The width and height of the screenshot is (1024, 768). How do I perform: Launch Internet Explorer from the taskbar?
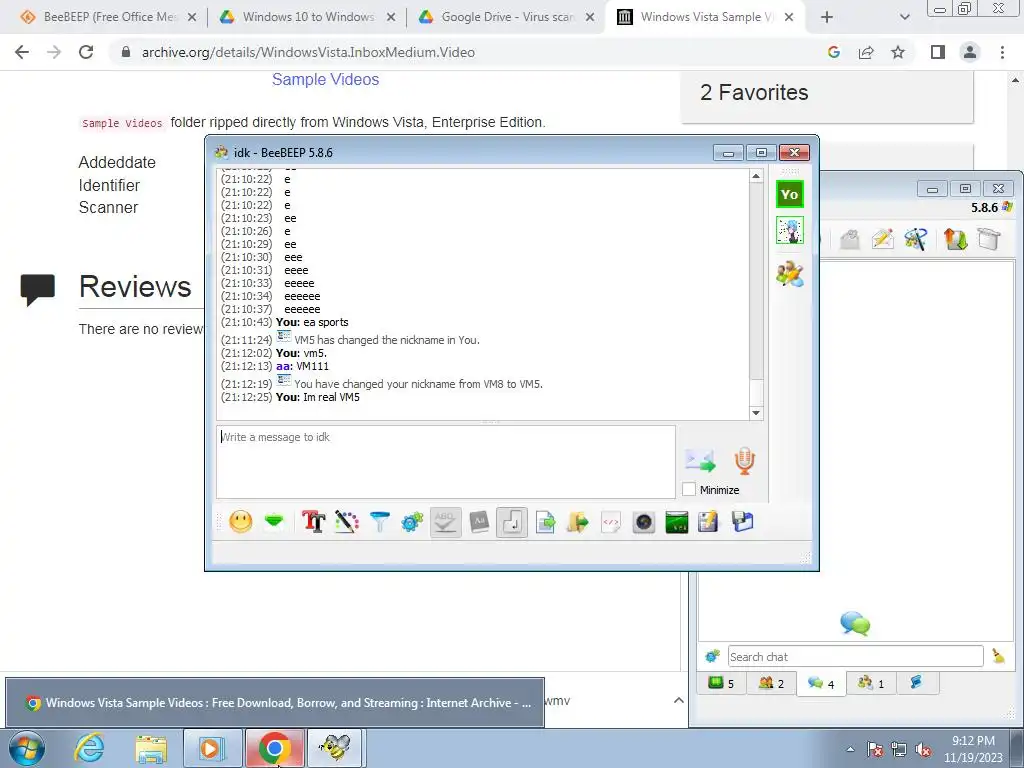(88, 748)
